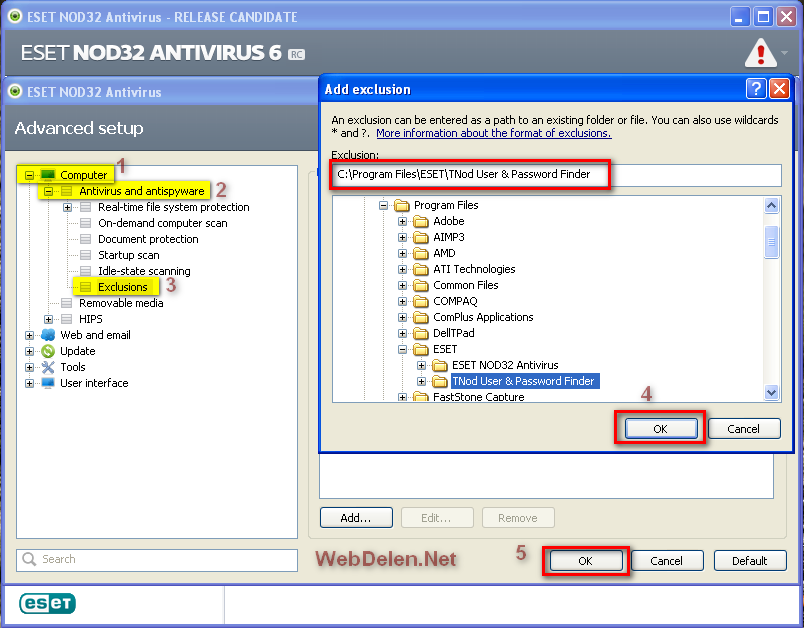Click the User interface monitor icon
The height and width of the screenshot is (628, 804).
(x=48, y=383)
